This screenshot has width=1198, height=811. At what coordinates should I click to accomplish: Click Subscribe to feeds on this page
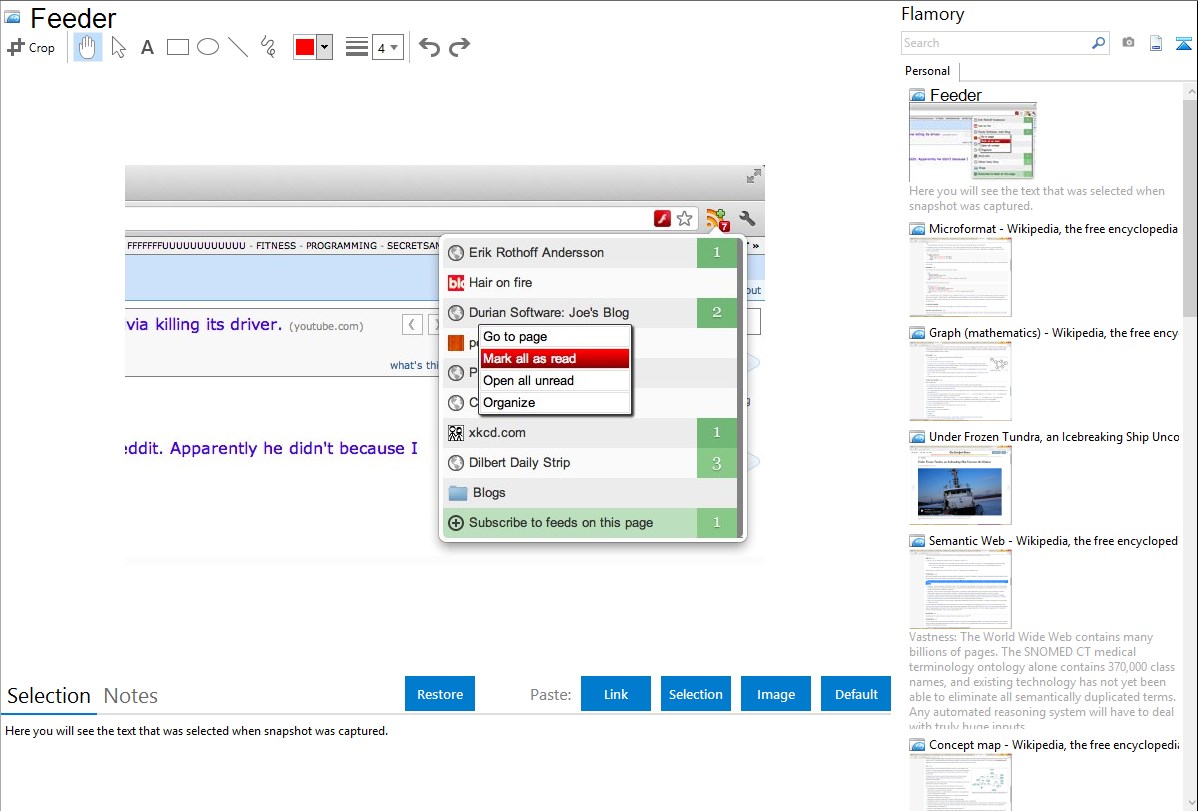[590, 523]
